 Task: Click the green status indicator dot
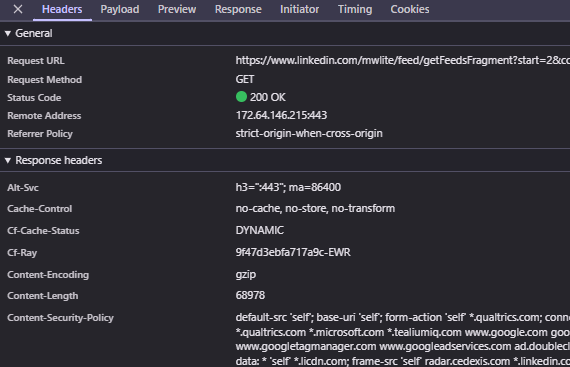tap(241, 97)
